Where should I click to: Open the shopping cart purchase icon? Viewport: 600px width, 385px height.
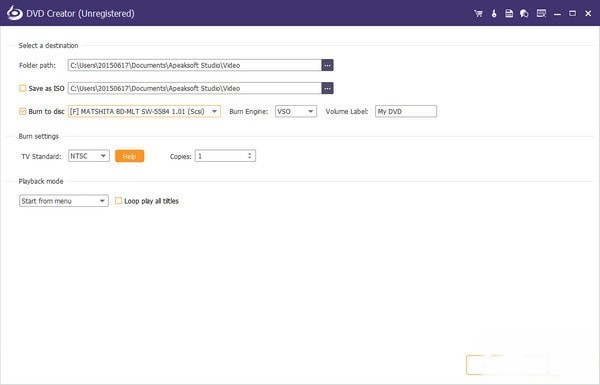[x=478, y=14]
